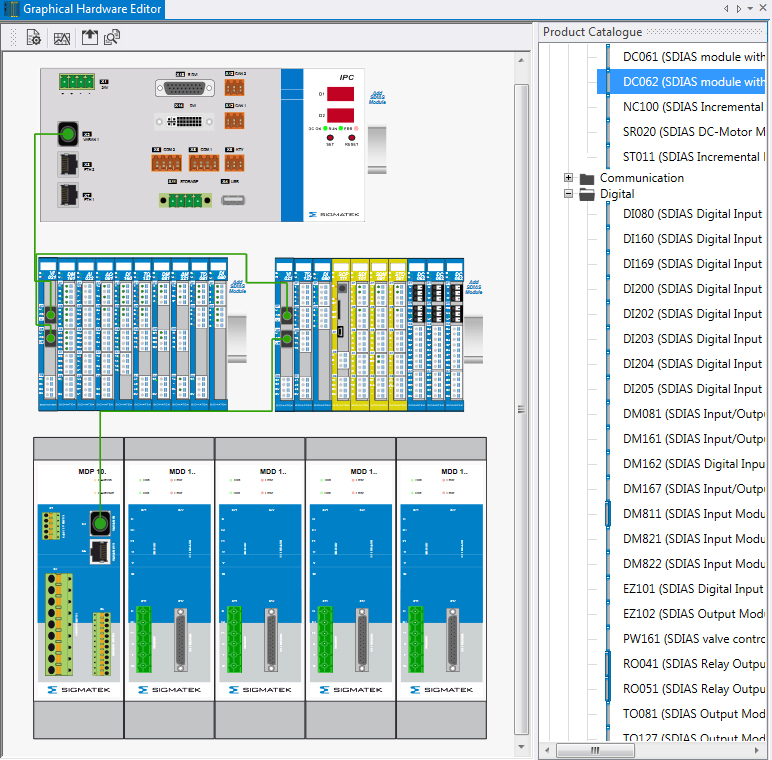This screenshot has height=760, width=772.
Task: Click the last DC062 module in second rack
Action: (x=454, y=335)
